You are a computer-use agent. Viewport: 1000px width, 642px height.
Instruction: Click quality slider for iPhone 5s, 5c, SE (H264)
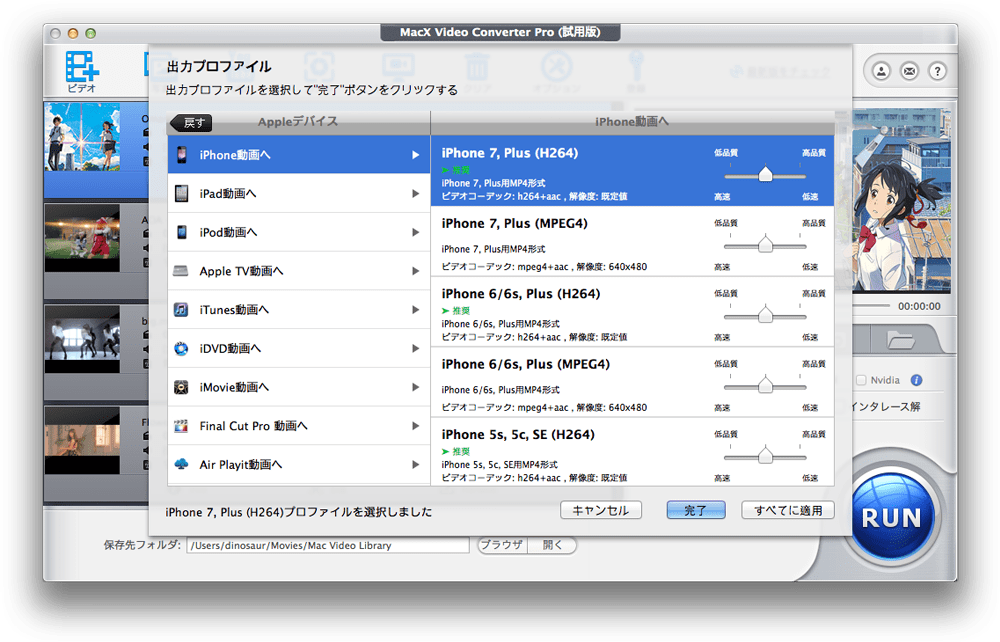point(765,456)
